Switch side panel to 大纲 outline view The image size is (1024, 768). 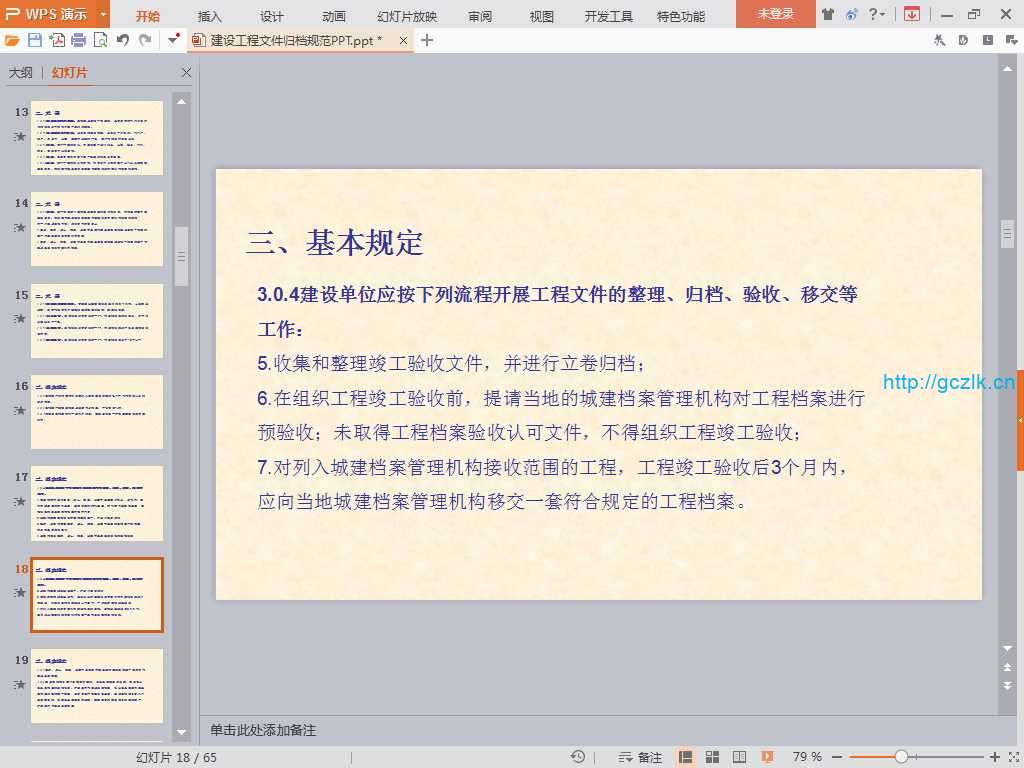pyautogui.click(x=21, y=73)
